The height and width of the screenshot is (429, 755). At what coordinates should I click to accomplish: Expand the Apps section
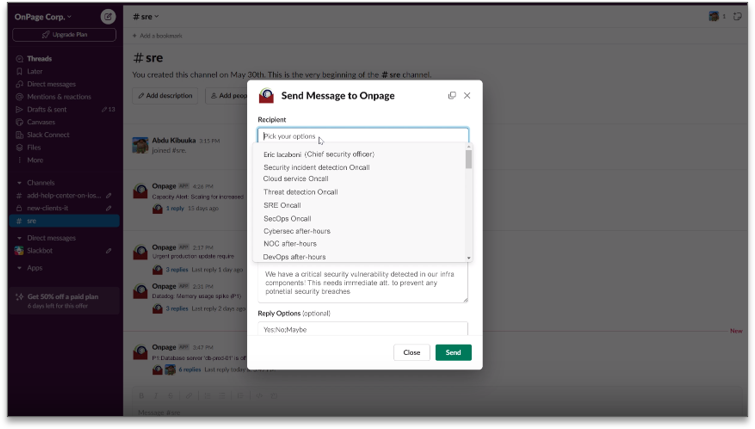pyautogui.click(x=19, y=268)
